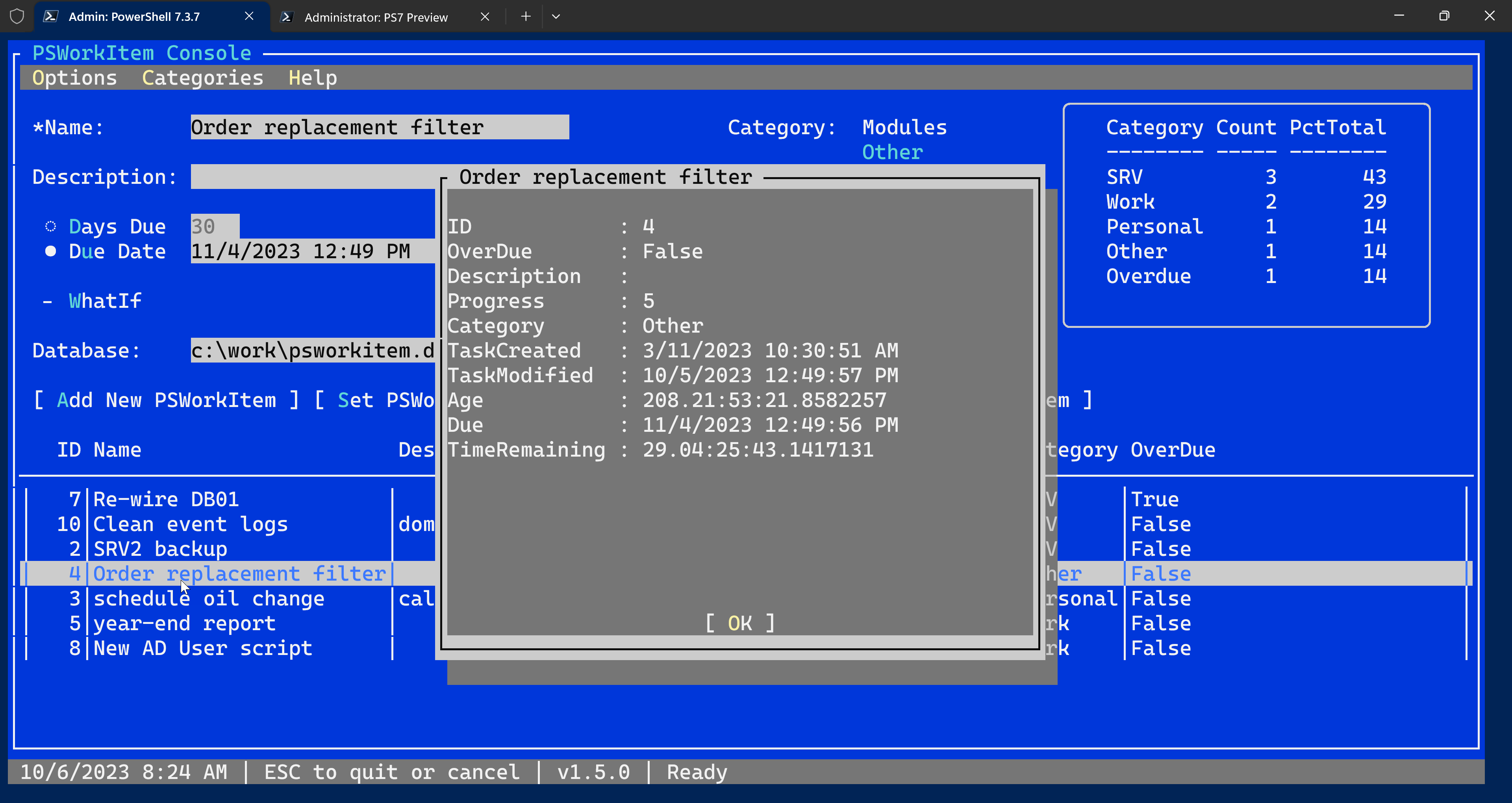1512x803 pixels.
Task: Open the Options menu
Action: click(74, 78)
